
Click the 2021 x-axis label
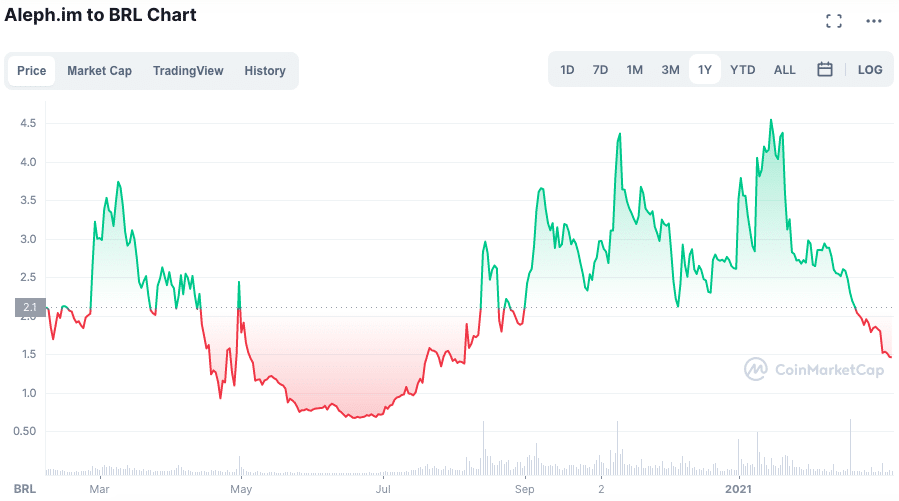tap(738, 489)
